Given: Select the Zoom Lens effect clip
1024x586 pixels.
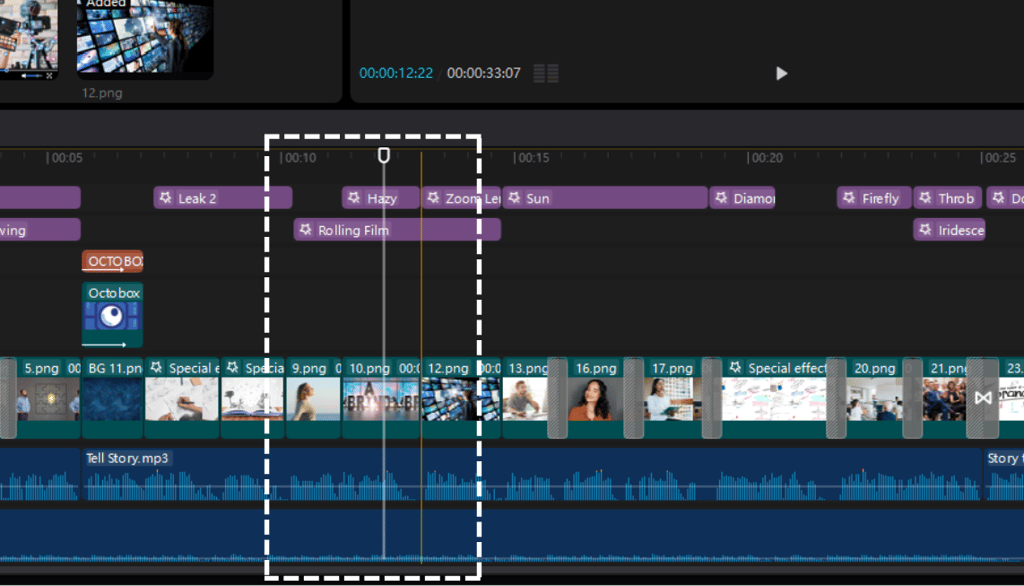Looking at the screenshot, I should 461,198.
